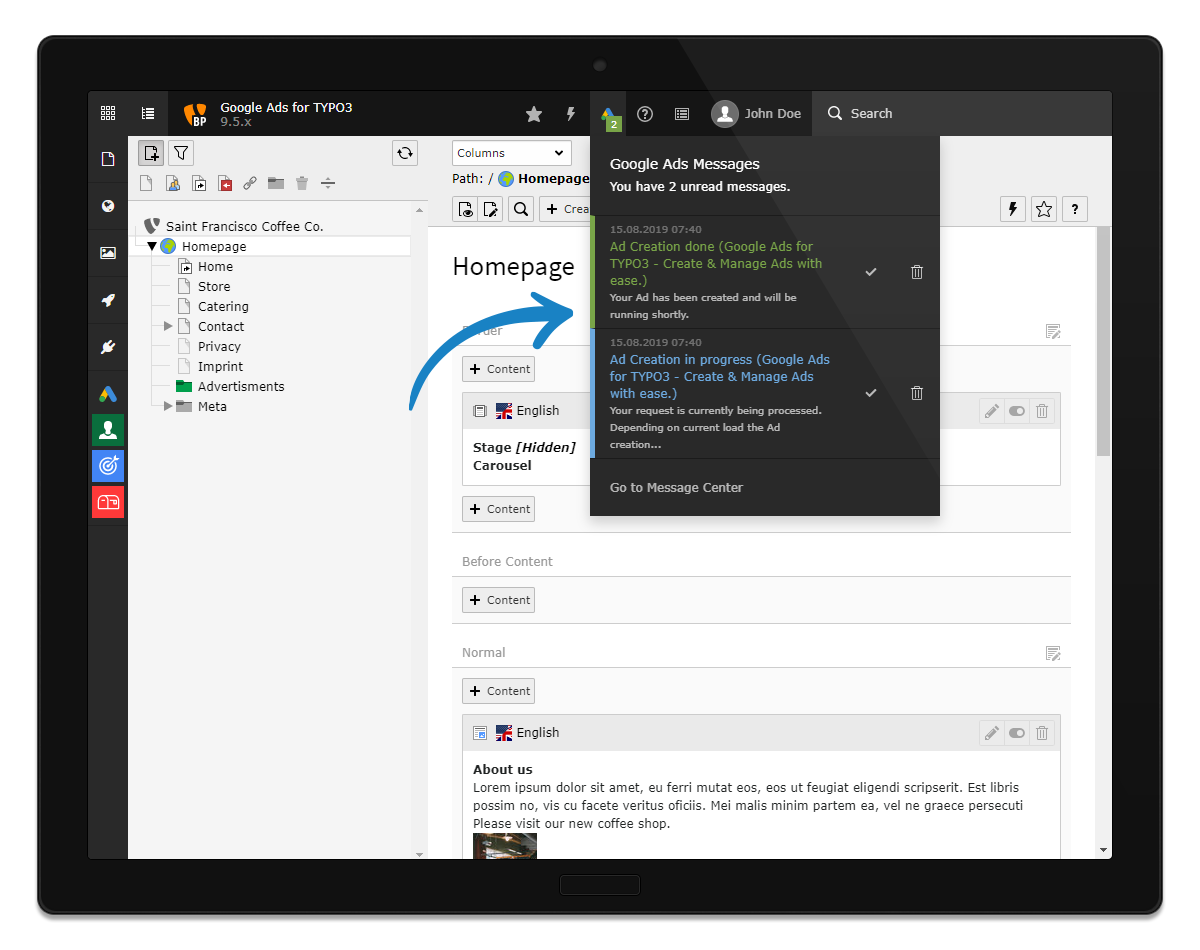The height and width of the screenshot is (950, 1200).
Task: Go to Message Center
Action: (676, 488)
